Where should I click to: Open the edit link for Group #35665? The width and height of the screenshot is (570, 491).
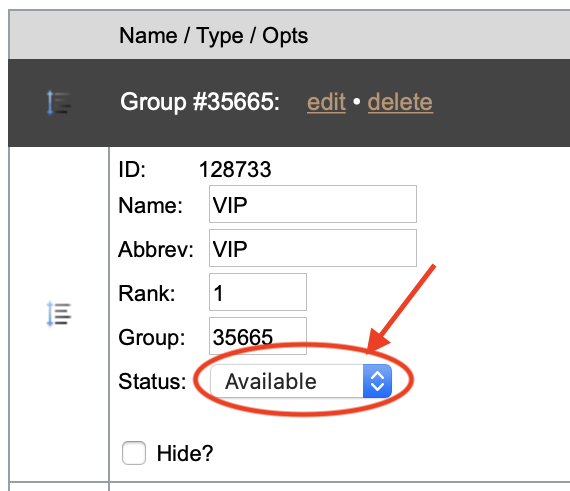(x=326, y=102)
